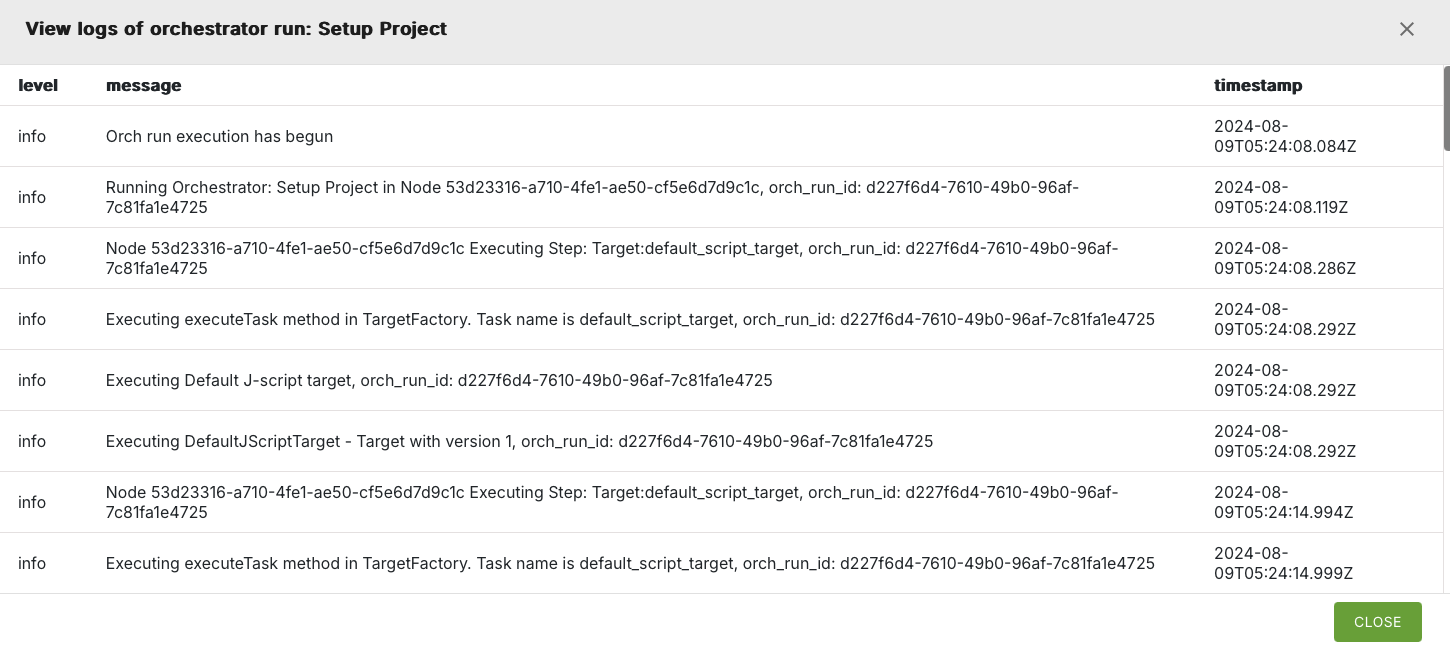
Task: Click 'info' level of 'Orch run execution' row
Action: 32,136
